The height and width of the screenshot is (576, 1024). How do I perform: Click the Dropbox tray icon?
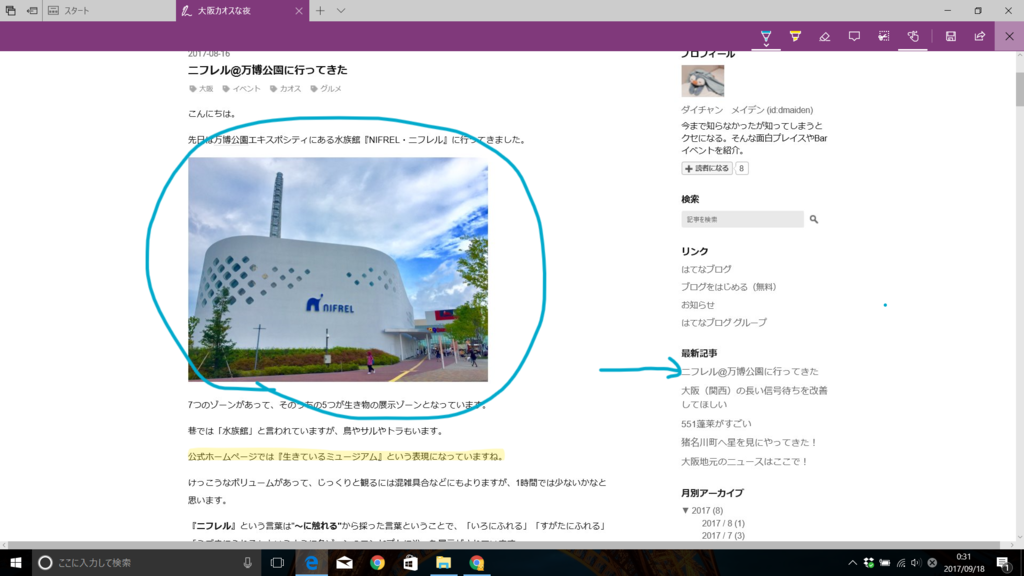(x=869, y=563)
